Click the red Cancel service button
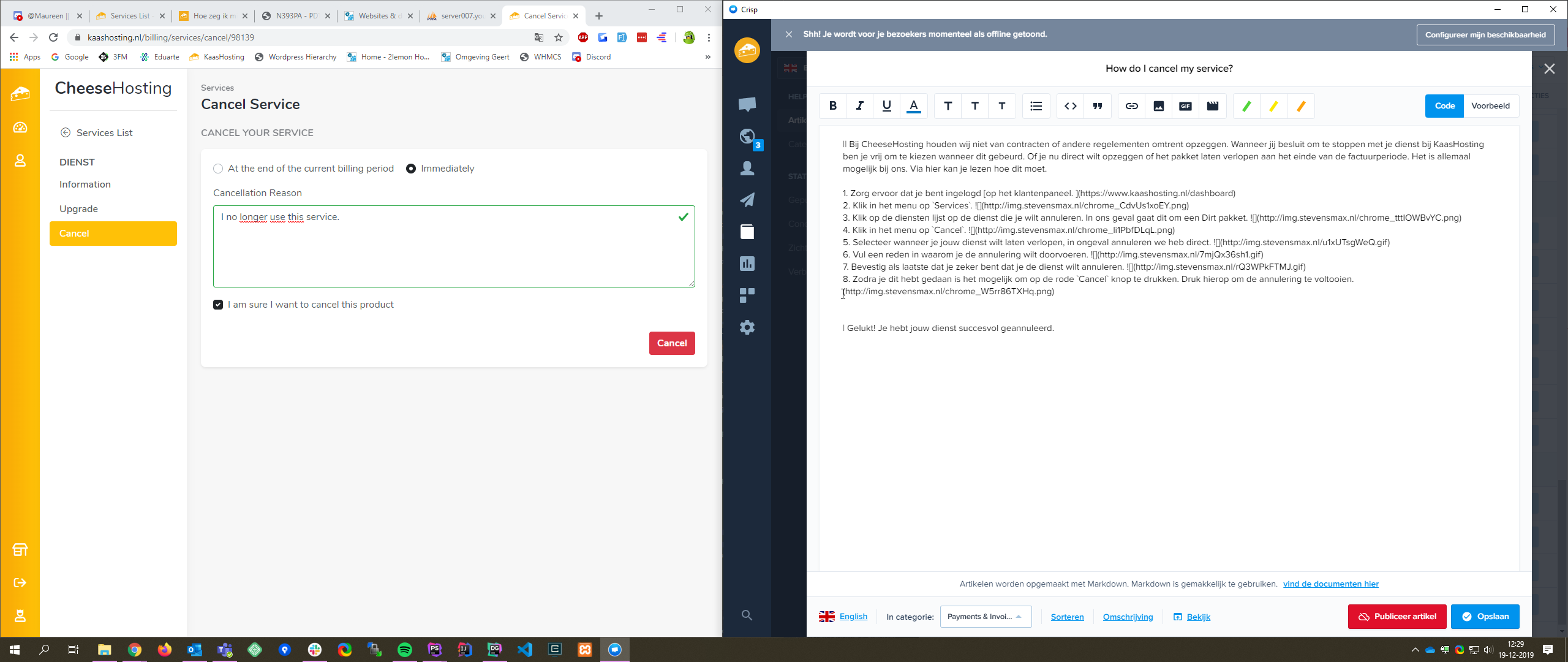 [x=671, y=343]
